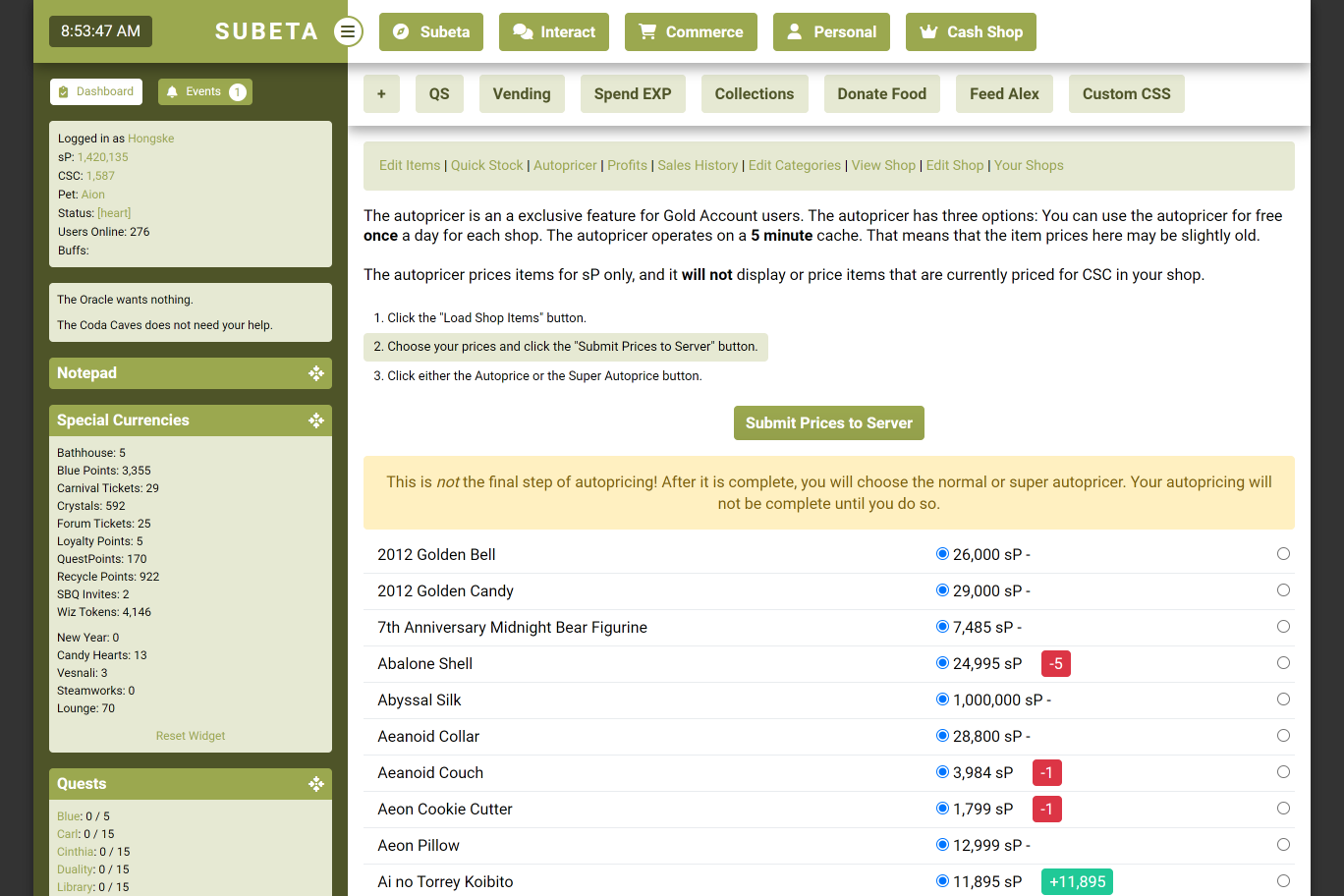This screenshot has height=896, width=1344.
Task: Open the Personal dropdown menu
Action: tap(830, 31)
